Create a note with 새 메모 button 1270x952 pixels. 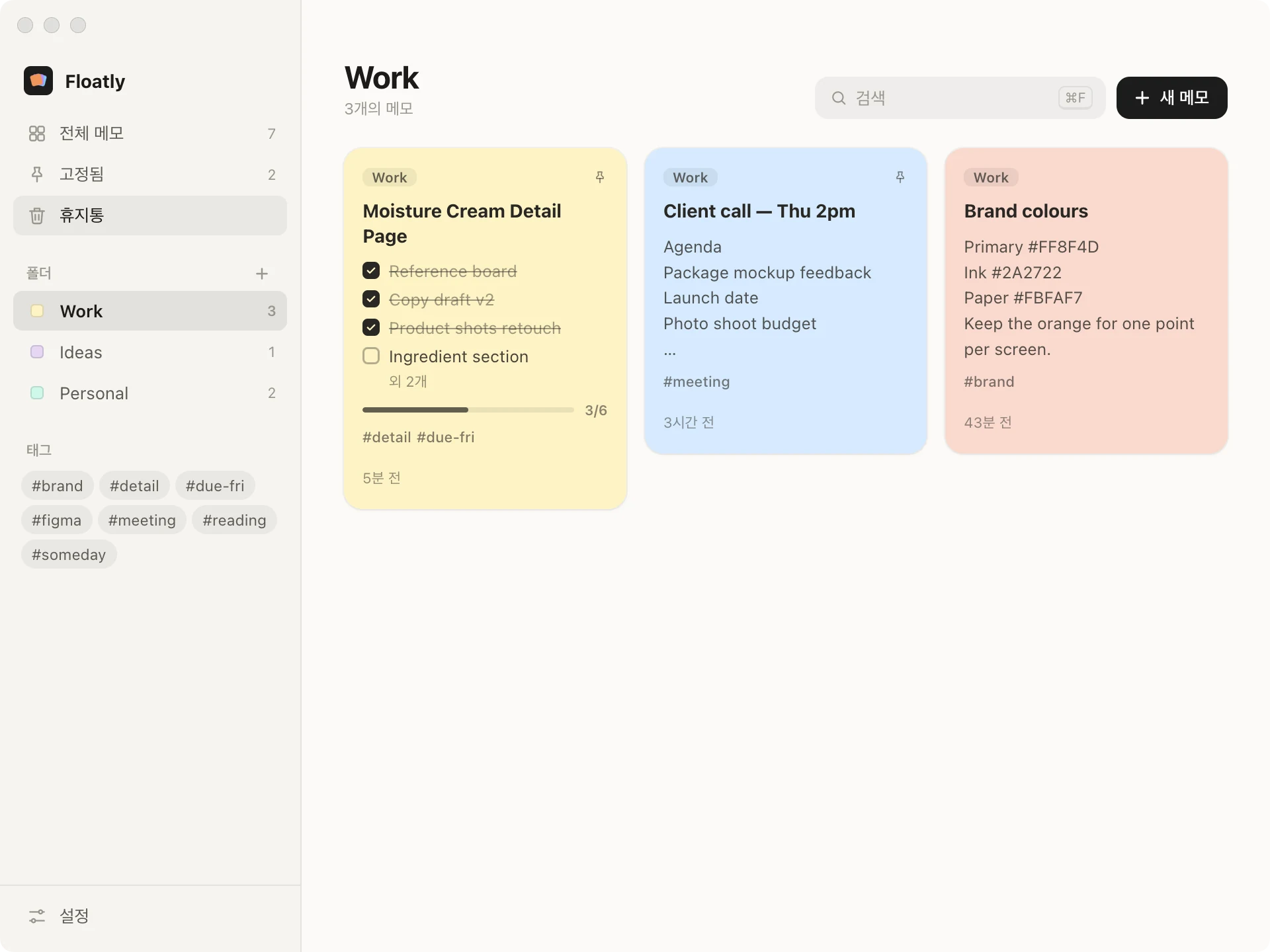[1171, 98]
